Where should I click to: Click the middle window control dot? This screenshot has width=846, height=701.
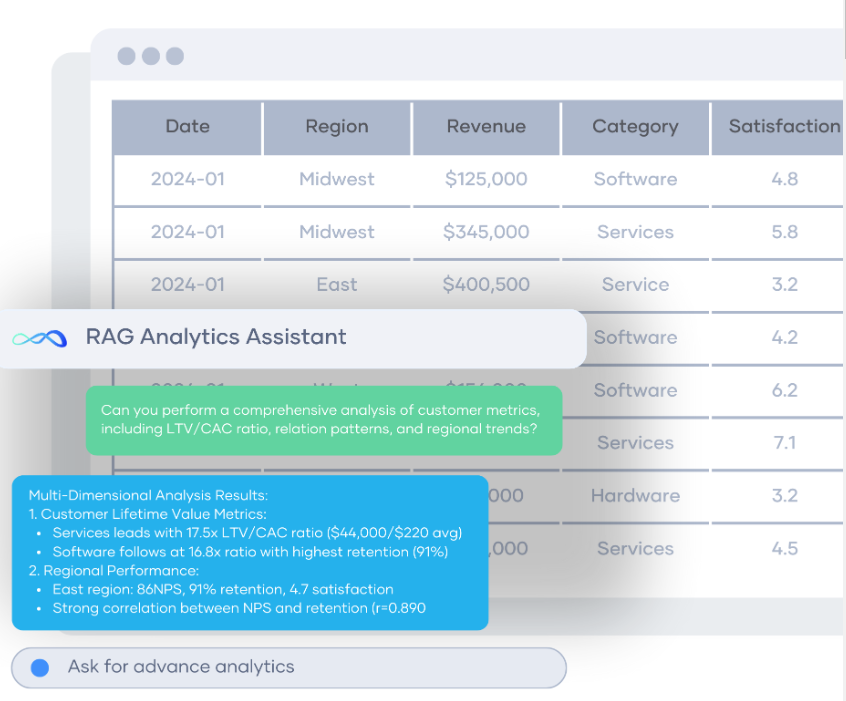click(x=150, y=56)
